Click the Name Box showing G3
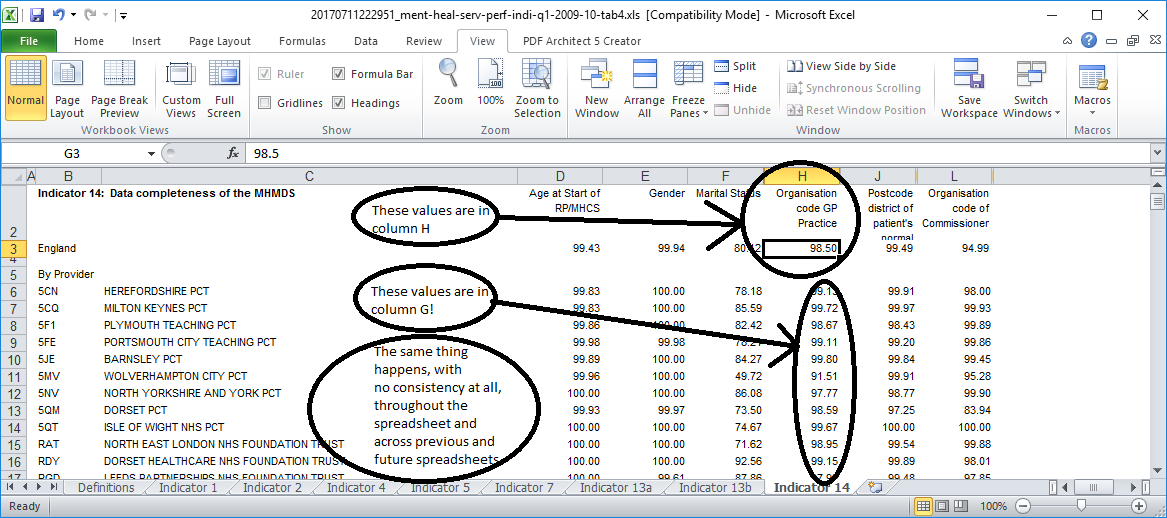 72,153
